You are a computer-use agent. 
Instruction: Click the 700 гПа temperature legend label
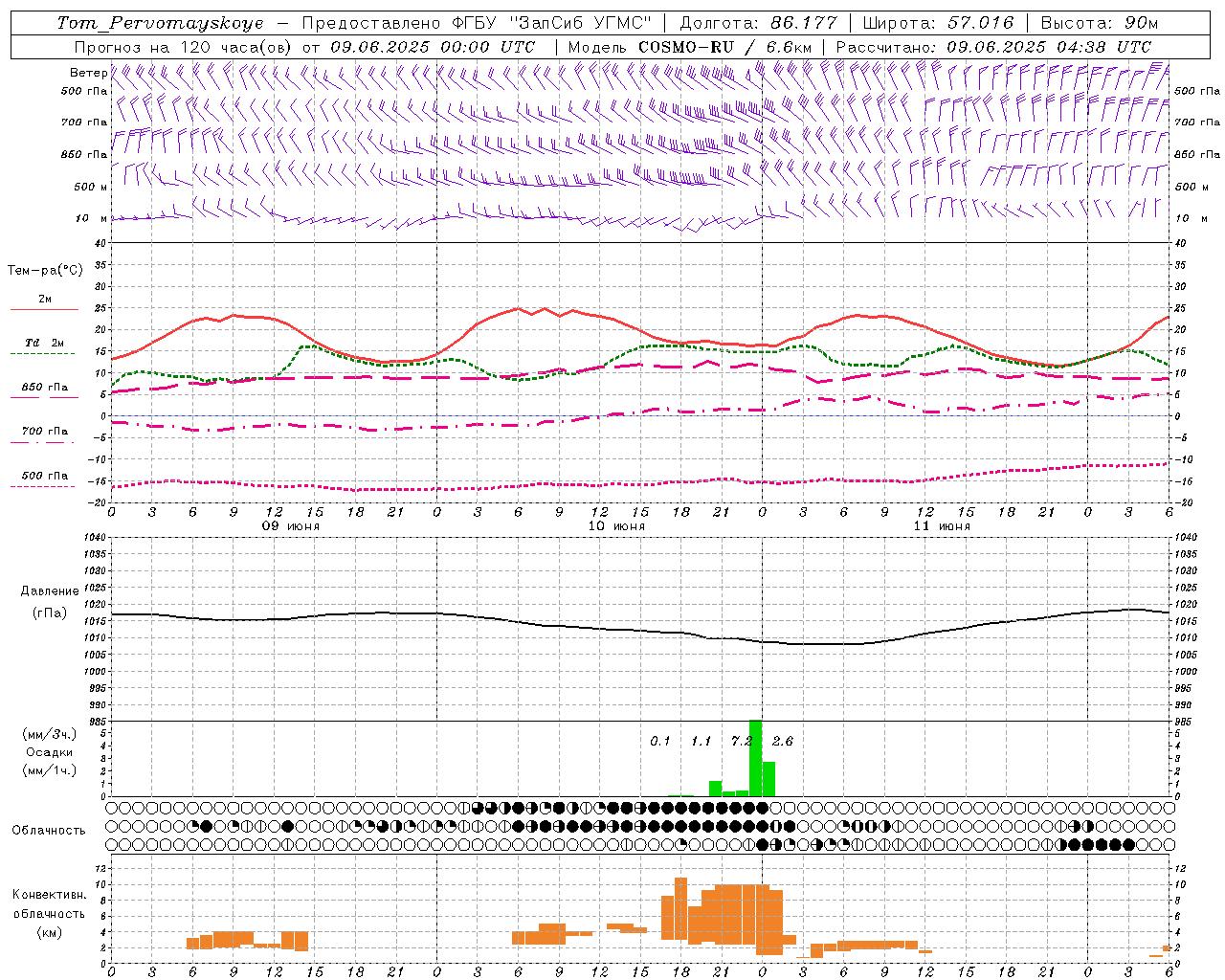click(x=45, y=431)
